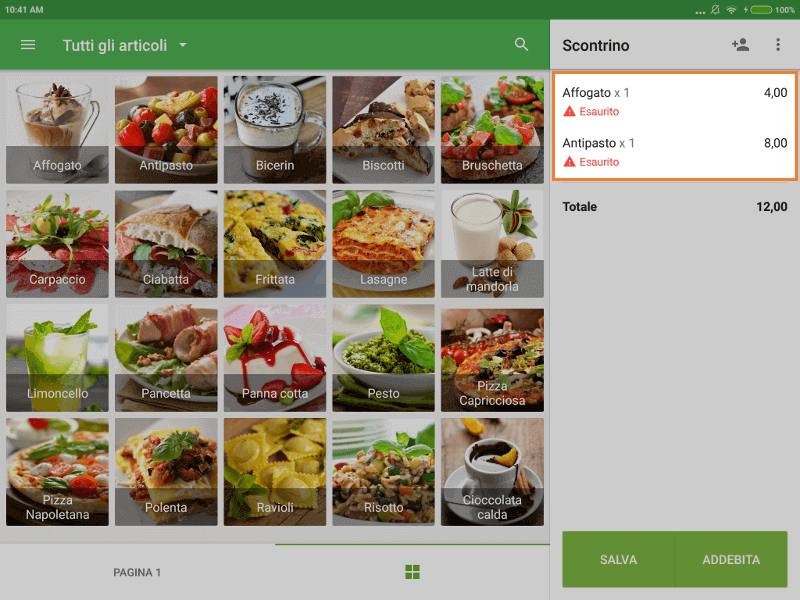Add Frittata to the receipt
Image resolution: width=800 pixels, height=600 pixels.
click(x=274, y=244)
